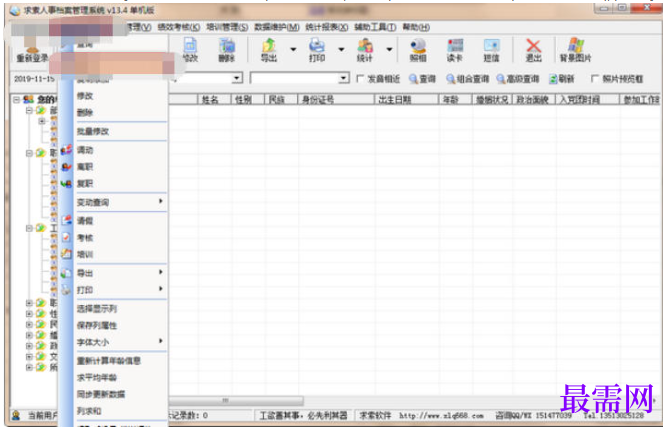Image resolution: width=672 pixels, height=430 pixels.
Task: Click the 高级查询 button
Action: [517, 78]
